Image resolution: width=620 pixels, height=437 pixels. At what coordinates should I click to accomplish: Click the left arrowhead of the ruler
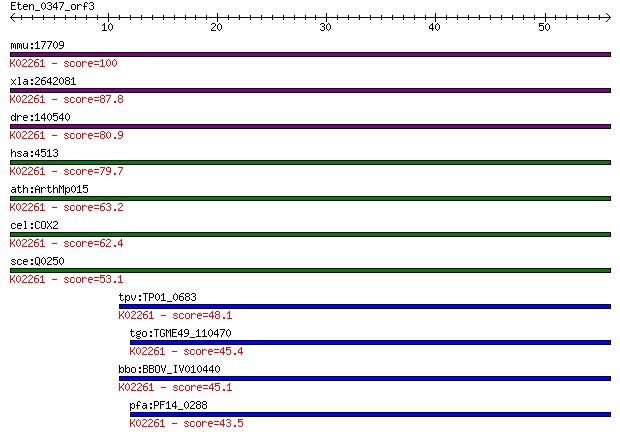click(13, 17)
